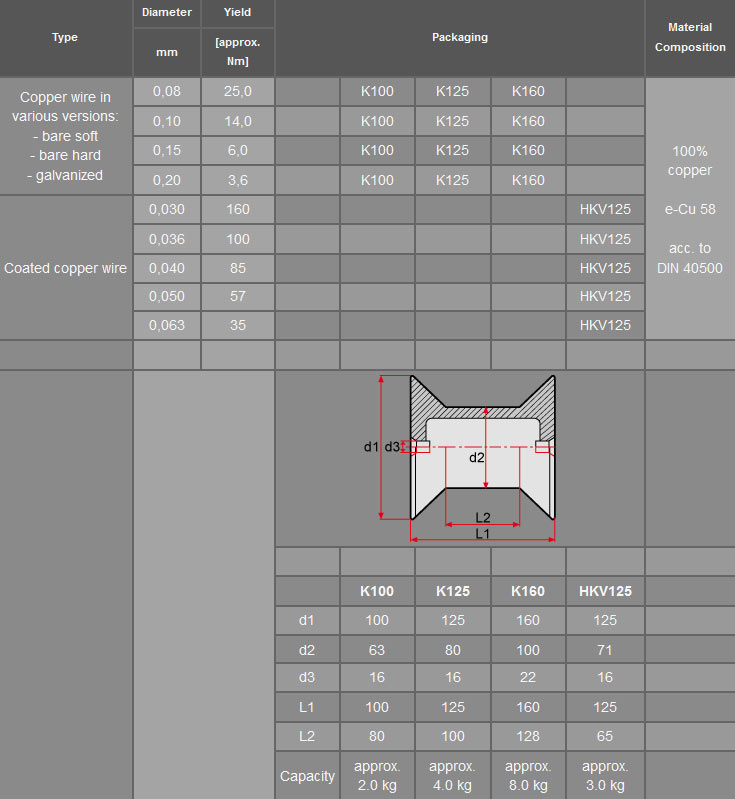
Task: Click the Diameter header cell
Action: coord(167,13)
